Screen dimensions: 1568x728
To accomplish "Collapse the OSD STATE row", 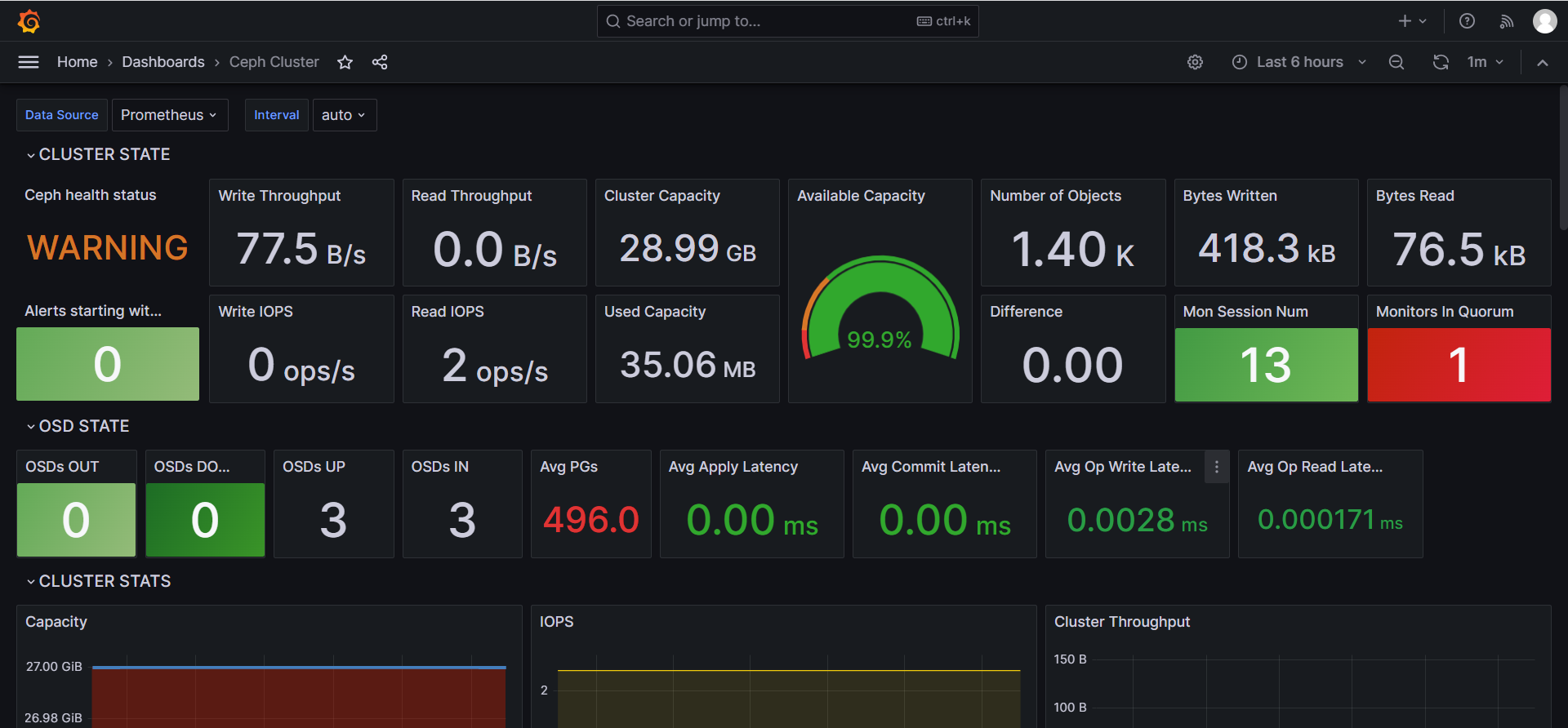I will click(78, 426).
